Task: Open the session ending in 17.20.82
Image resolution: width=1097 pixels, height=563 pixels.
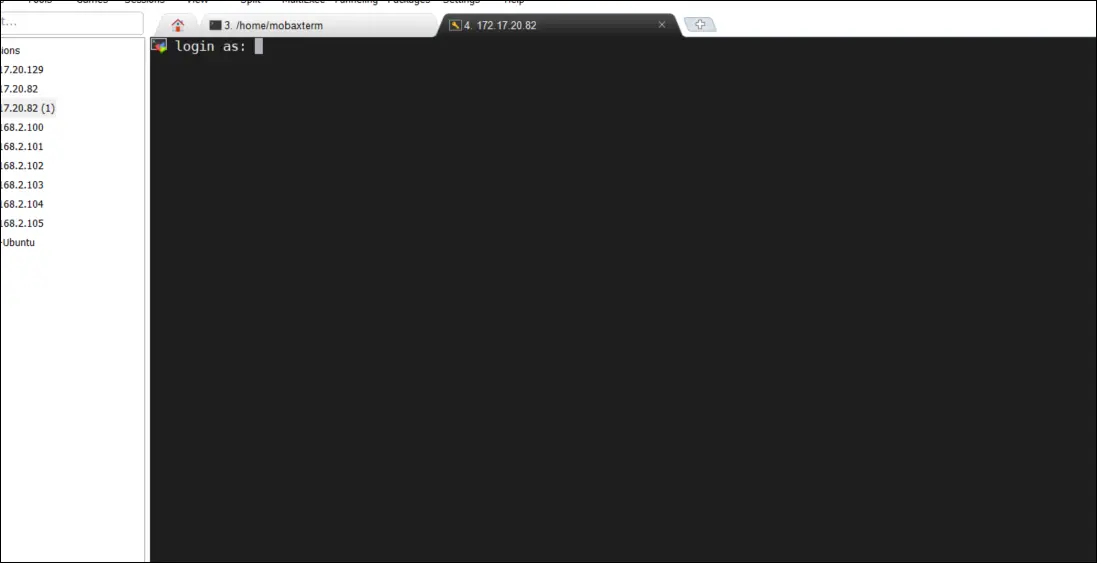Action: point(19,89)
